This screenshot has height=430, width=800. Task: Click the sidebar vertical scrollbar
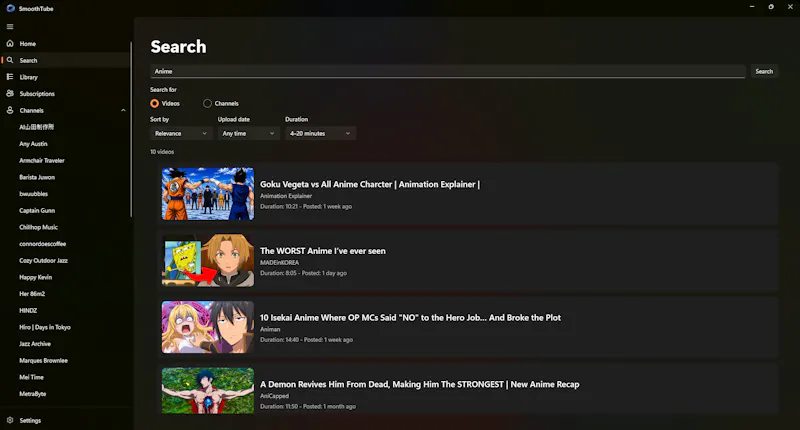[131, 130]
